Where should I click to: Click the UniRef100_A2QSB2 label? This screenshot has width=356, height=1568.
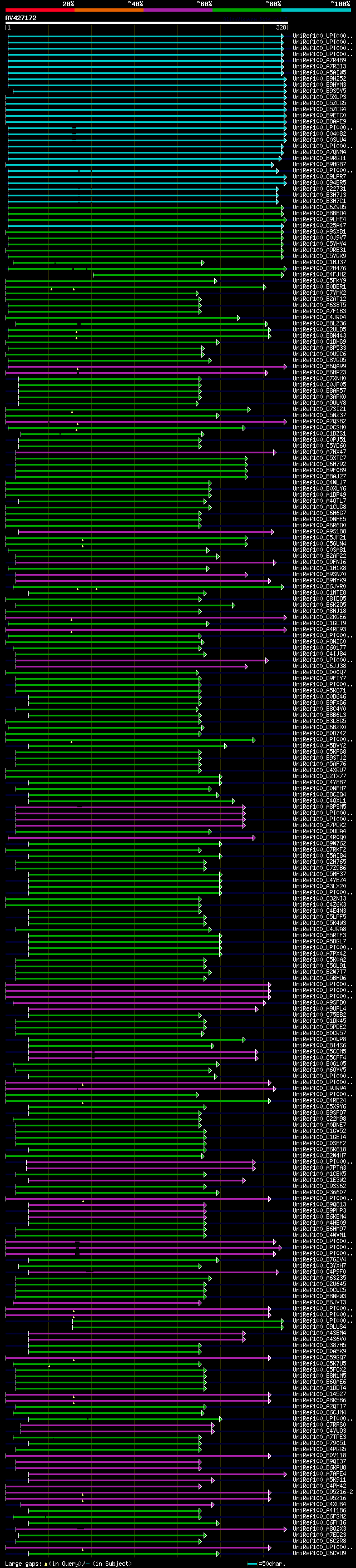pyautogui.click(x=319, y=421)
